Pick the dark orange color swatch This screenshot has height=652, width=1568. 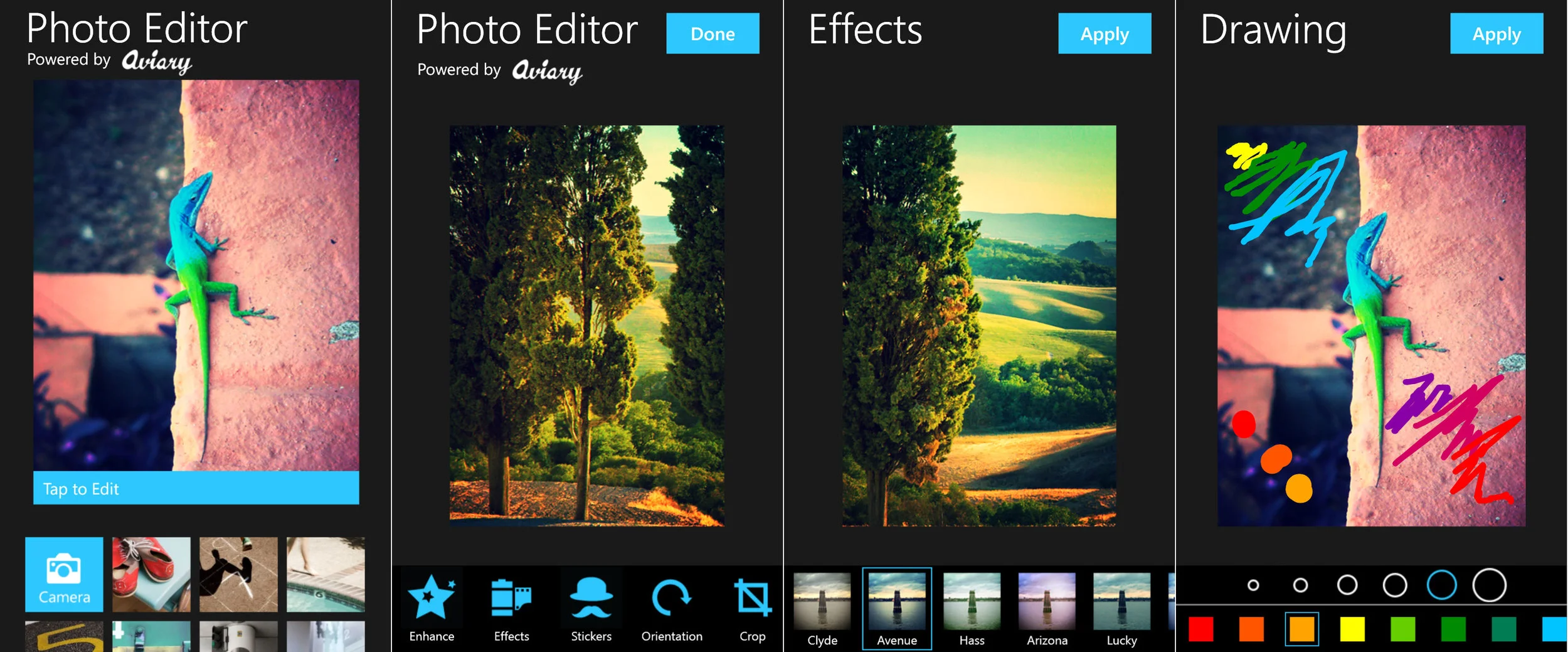tap(1251, 629)
